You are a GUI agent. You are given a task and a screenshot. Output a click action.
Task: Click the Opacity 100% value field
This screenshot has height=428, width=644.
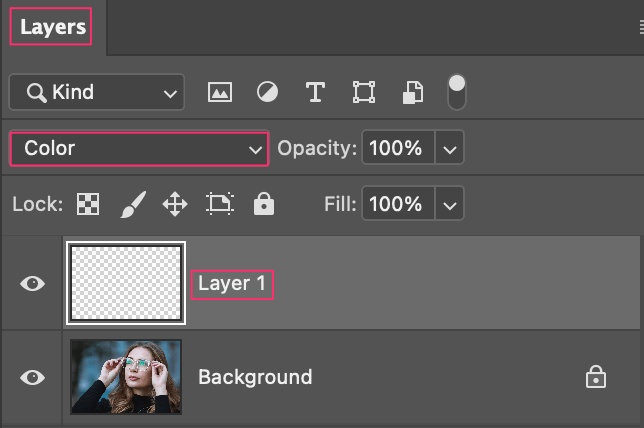click(x=398, y=147)
